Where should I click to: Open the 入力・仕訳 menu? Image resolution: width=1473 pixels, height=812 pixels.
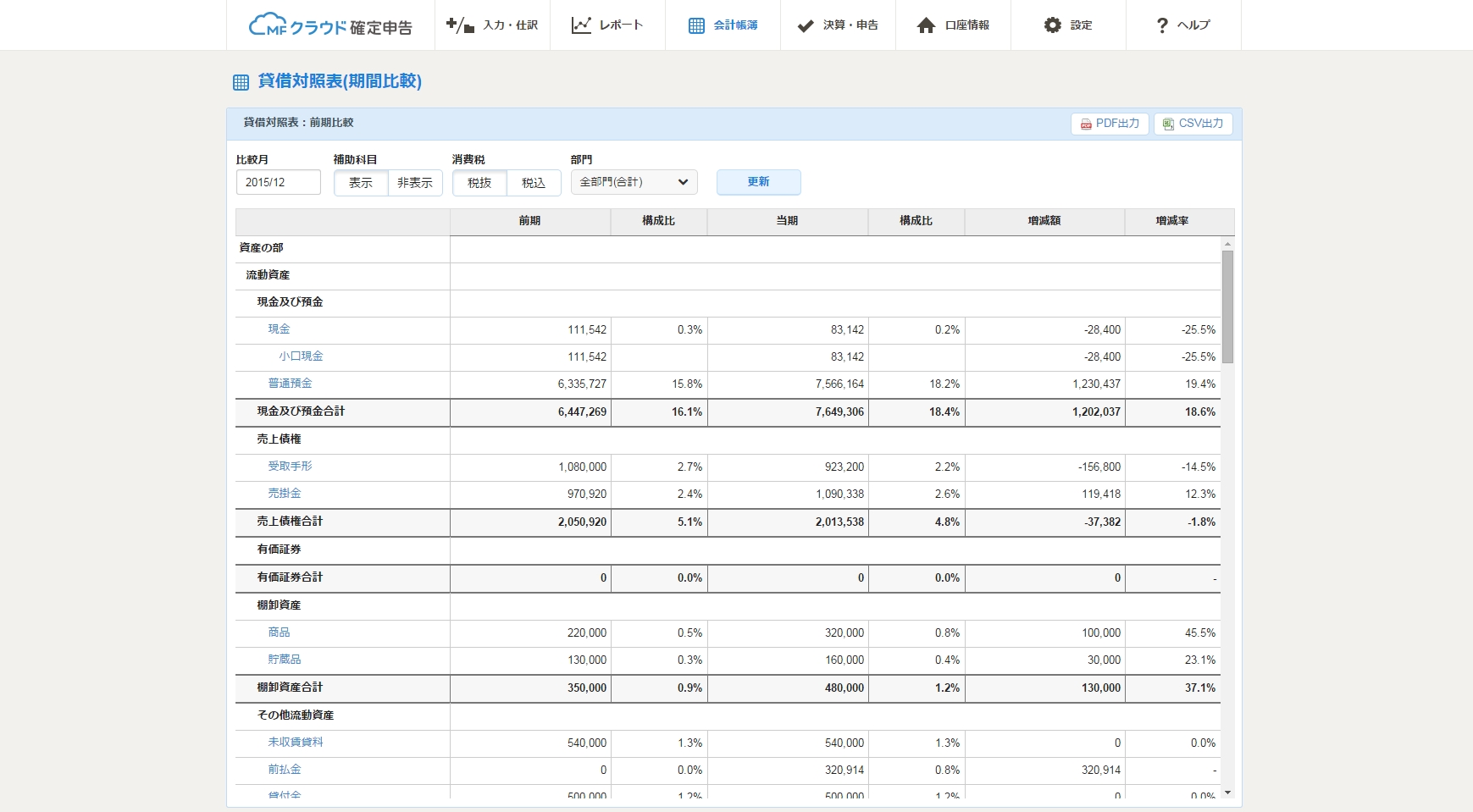pos(492,25)
